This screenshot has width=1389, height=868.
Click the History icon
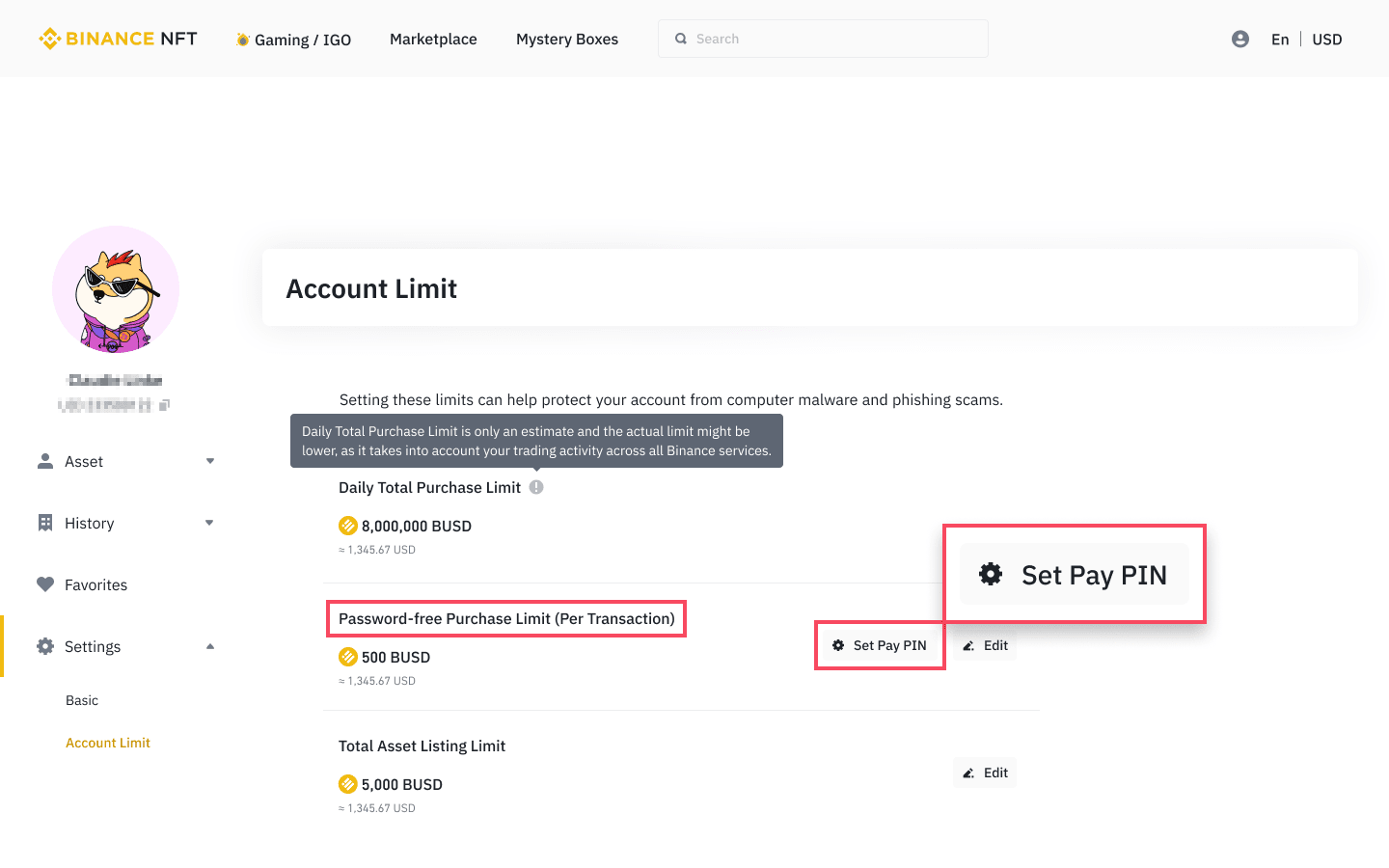45,523
